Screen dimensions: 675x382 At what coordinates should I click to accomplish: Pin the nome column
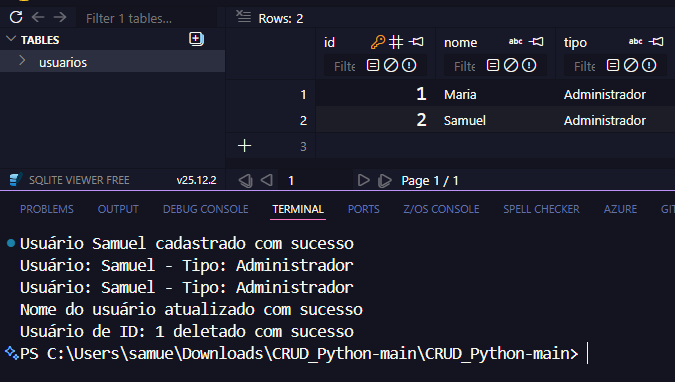tap(536, 42)
